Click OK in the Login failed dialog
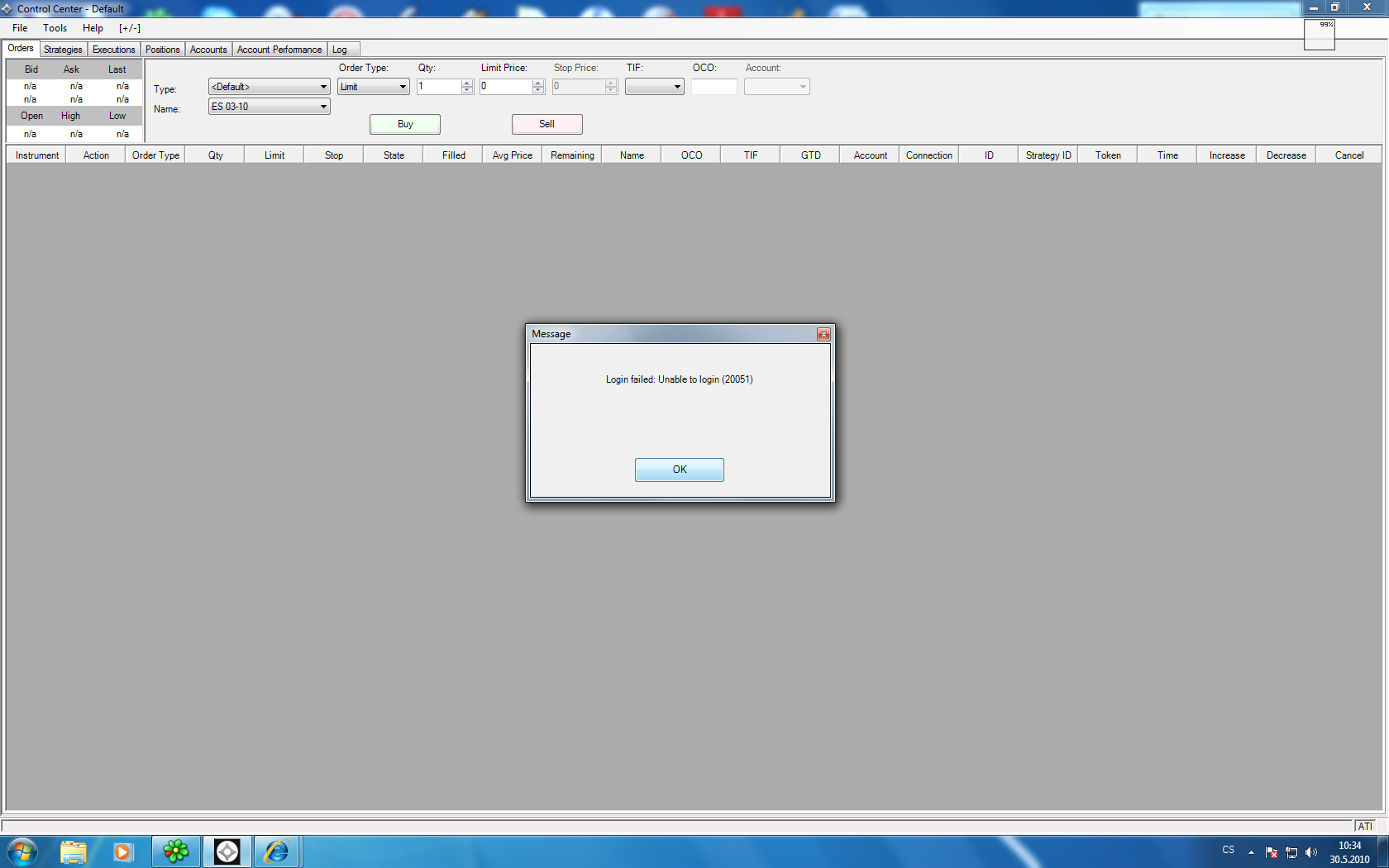The height and width of the screenshot is (868, 1389). (679, 470)
